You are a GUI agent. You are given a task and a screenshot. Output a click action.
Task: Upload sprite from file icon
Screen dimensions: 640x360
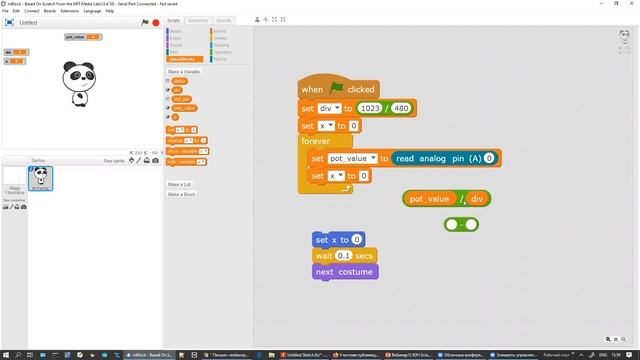pos(147,160)
